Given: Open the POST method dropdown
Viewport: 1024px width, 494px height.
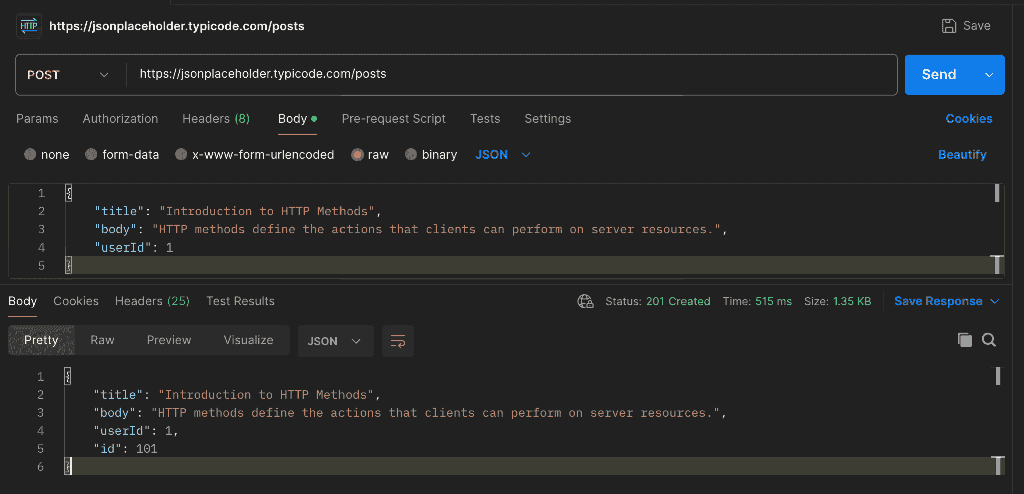Looking at the screenshot, I should [68, 74].
